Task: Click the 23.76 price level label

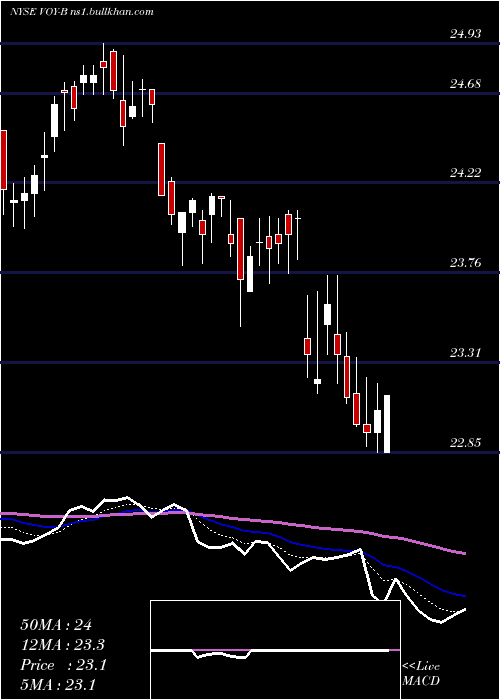Action: (465, 262)
